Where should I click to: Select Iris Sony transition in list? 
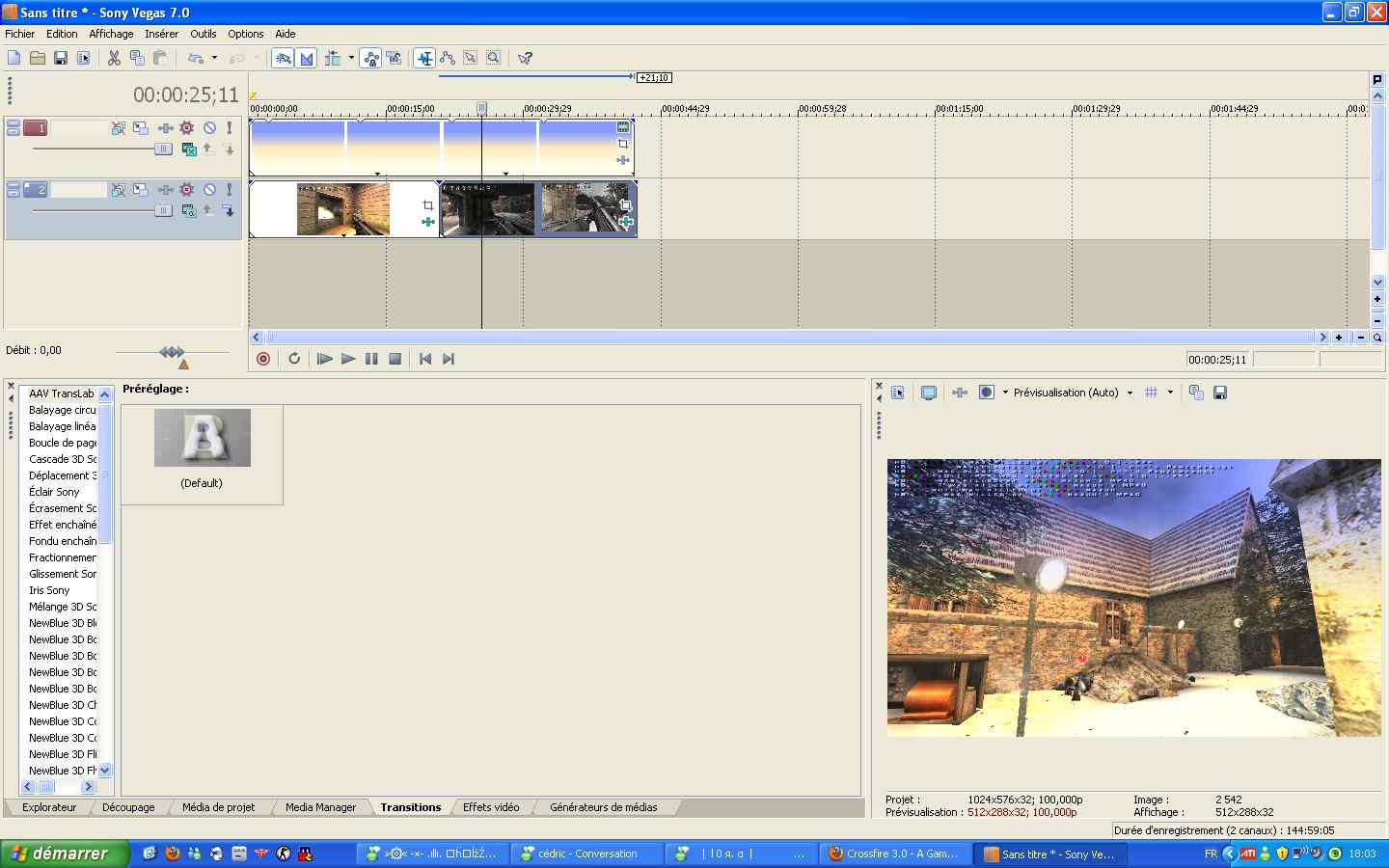[49, 590]
